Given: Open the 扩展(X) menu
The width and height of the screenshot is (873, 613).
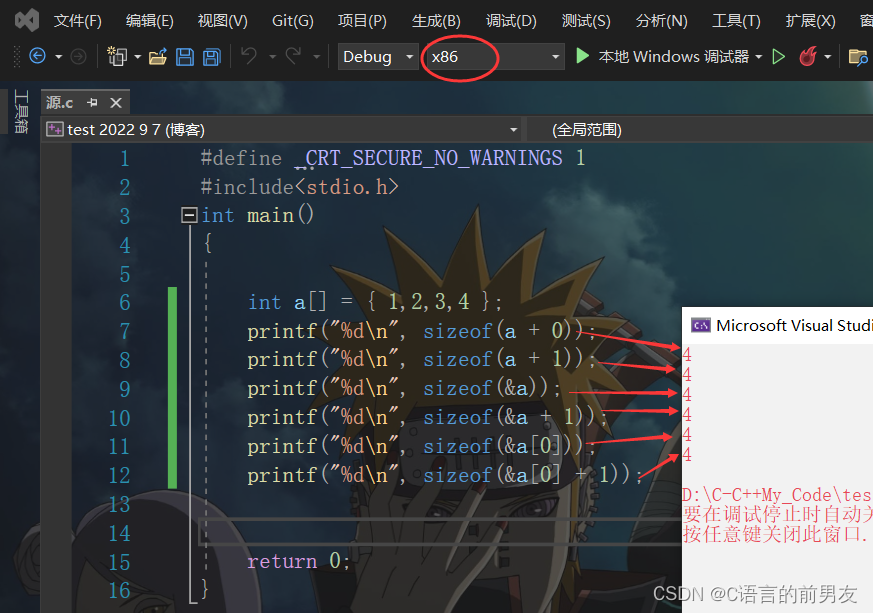Looking at the screenshot, I should click(x=810, y=21).
